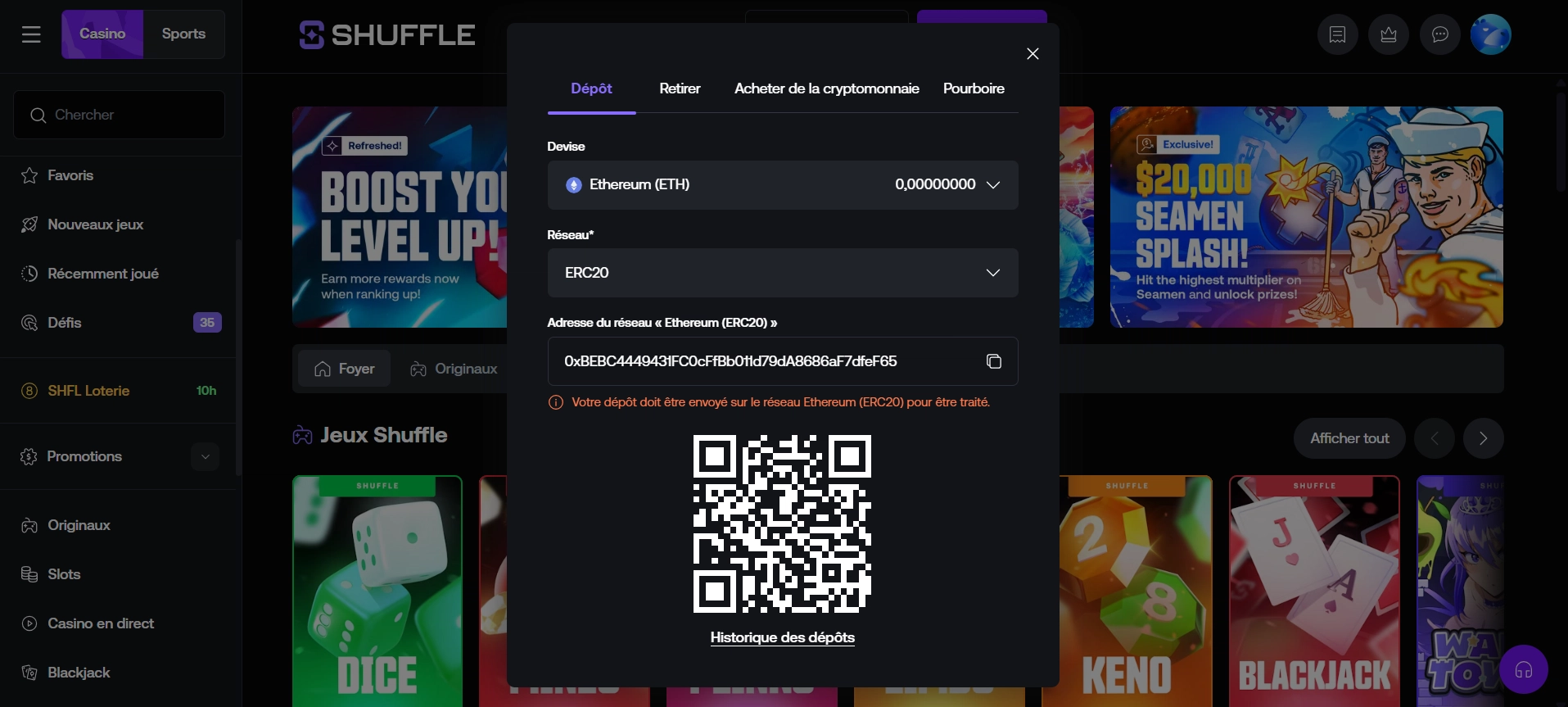Open the Ethereum (ETH) currency dropdown
The width and height of the screenshot is (1568, 707).
click(783, 185)
